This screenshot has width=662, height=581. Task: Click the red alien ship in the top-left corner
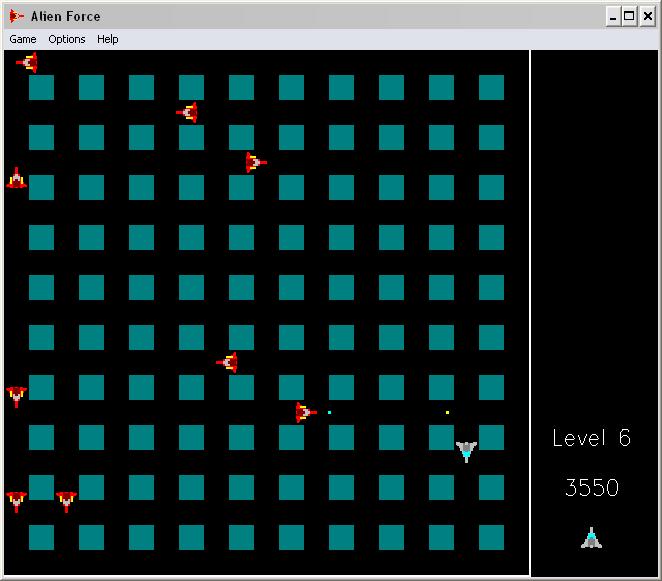27,62
